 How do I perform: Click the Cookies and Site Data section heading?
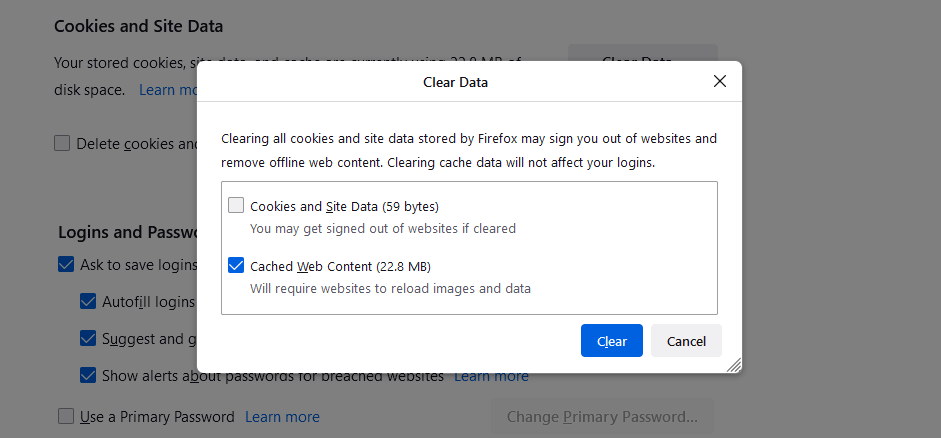pyautogui.click(x=138, y=26)
